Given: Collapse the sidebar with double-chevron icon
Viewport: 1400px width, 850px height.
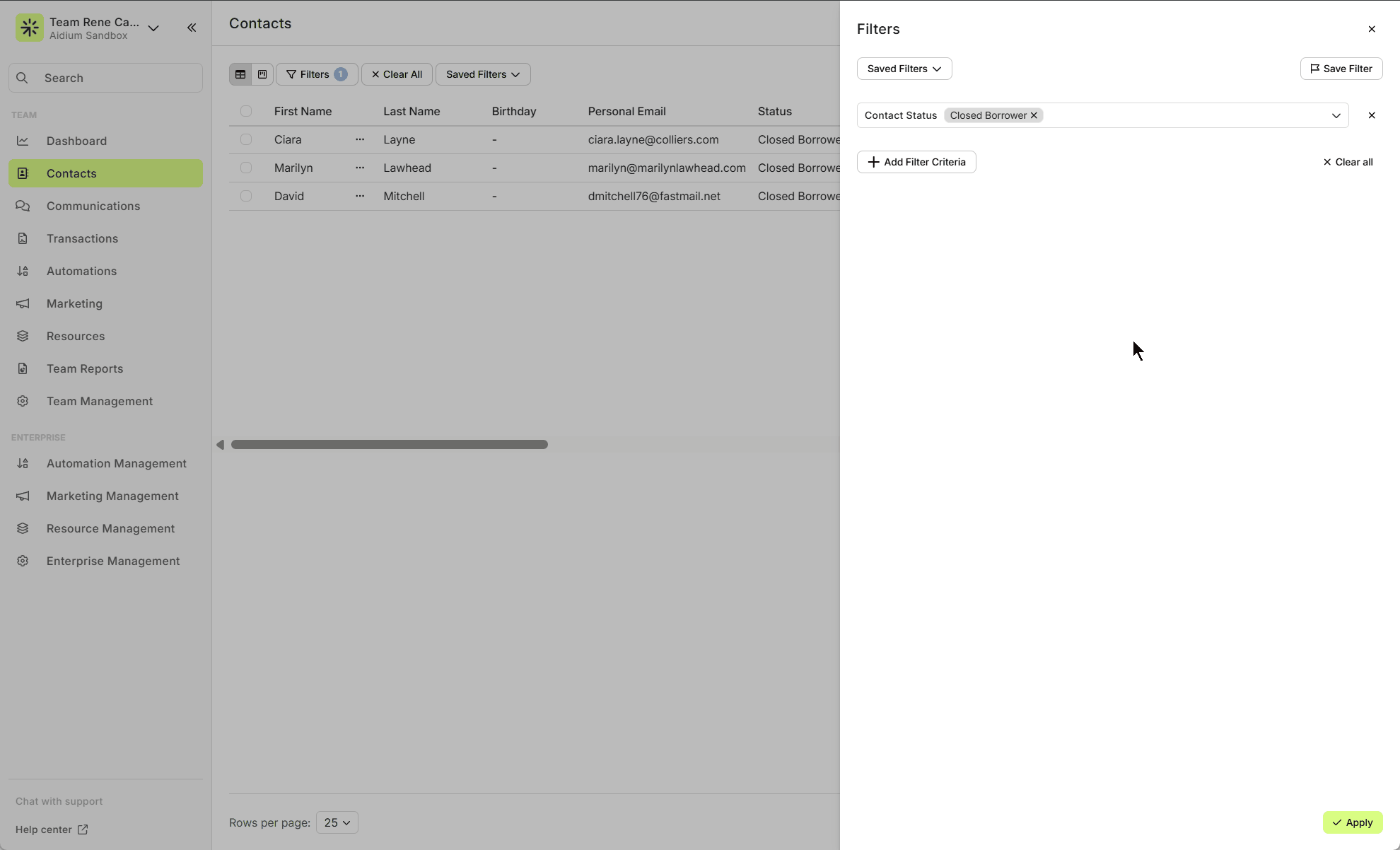Looking at the screenshot, I should coord(192,28).
